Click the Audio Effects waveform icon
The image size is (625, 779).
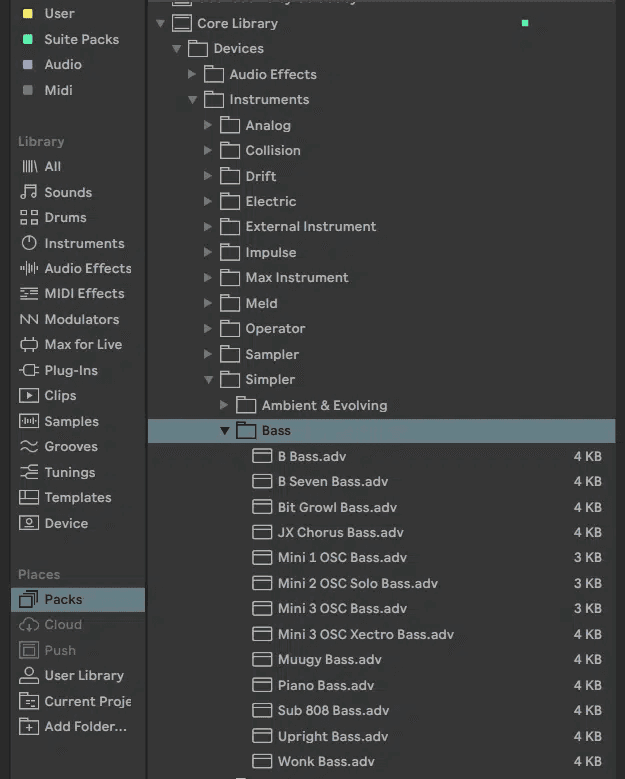pos(29,268)
